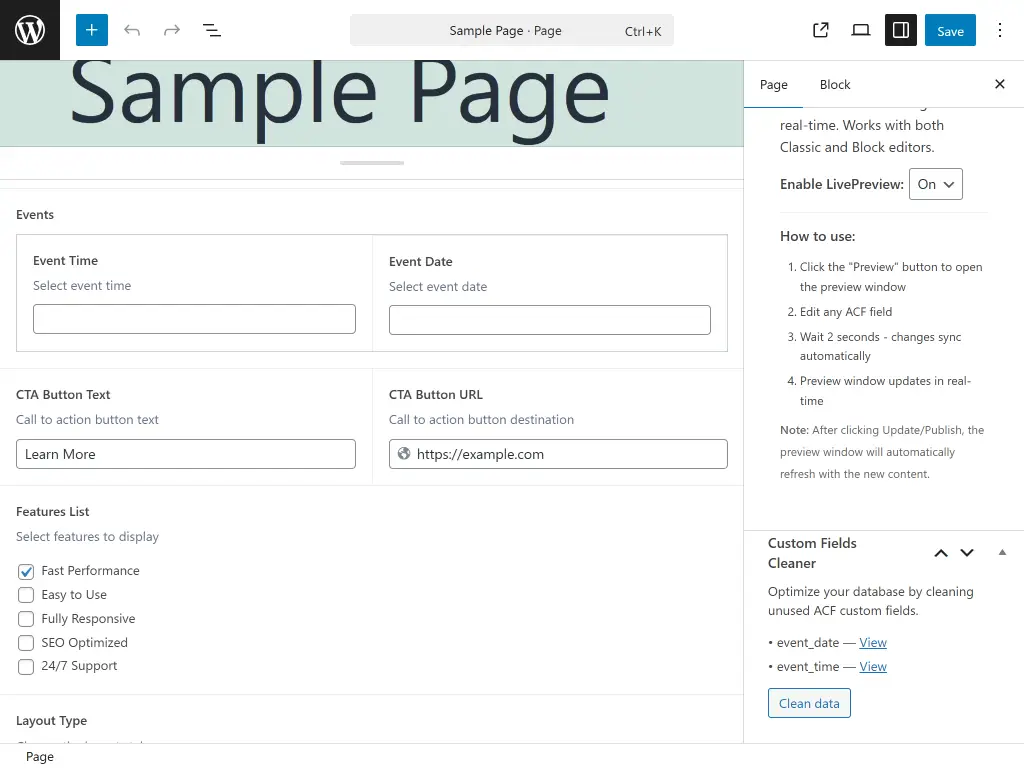Undo the last change
Screen dimensions: 1024x768
click(132, 30)
